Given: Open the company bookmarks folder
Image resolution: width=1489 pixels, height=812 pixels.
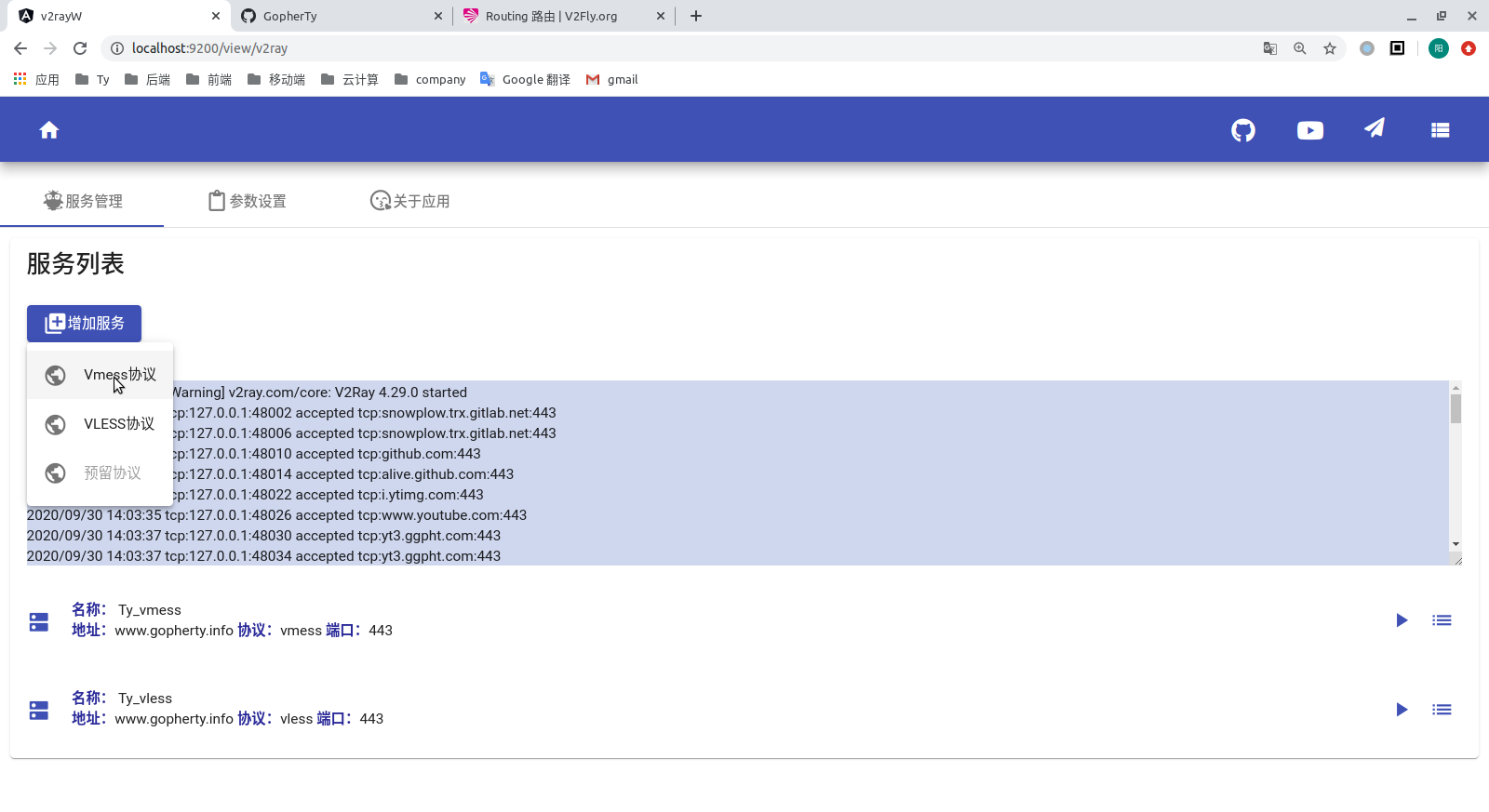Looking at the screenshot, I should tap(430, 80).
